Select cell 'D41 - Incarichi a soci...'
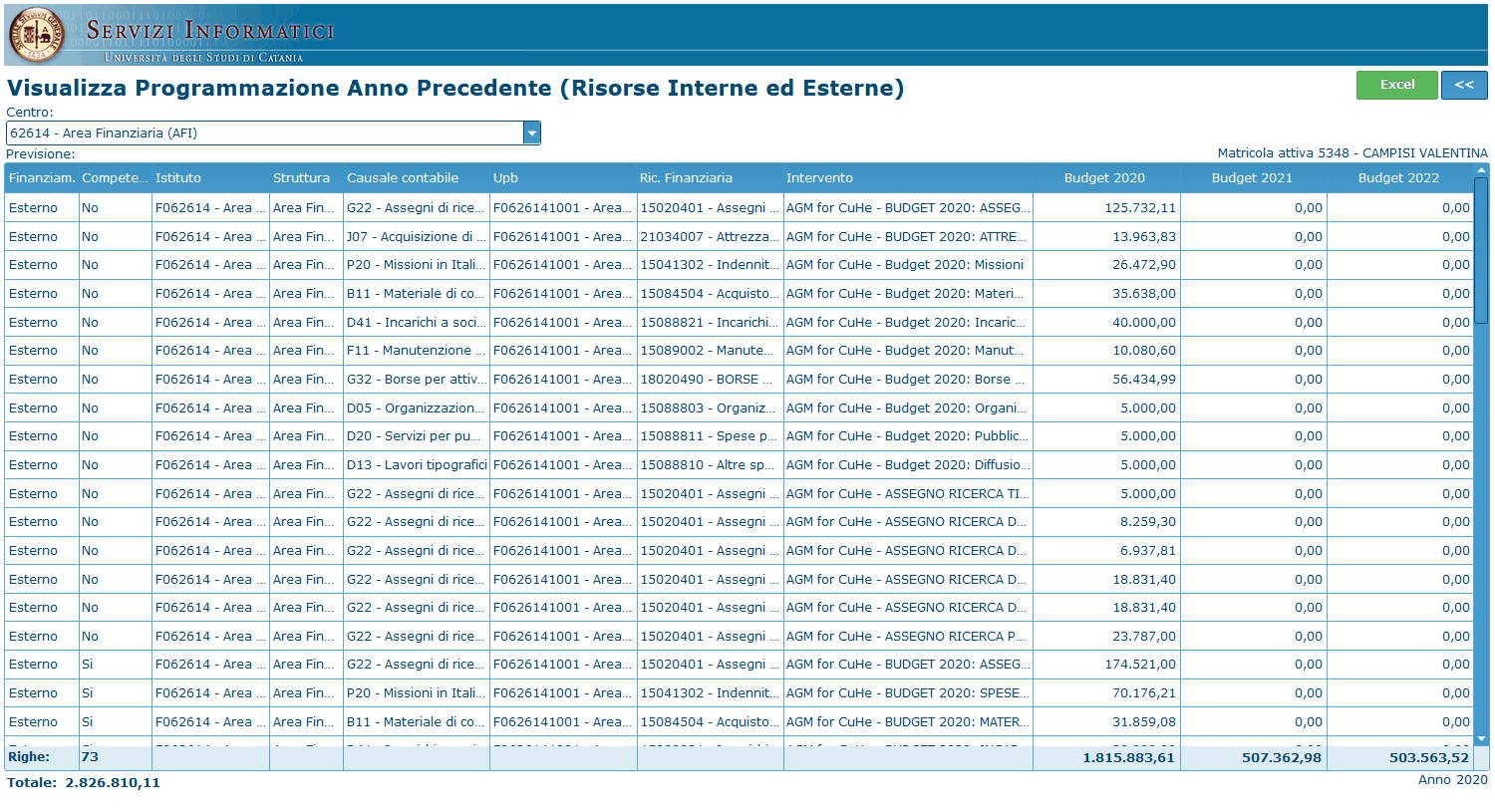 [417, 323]
